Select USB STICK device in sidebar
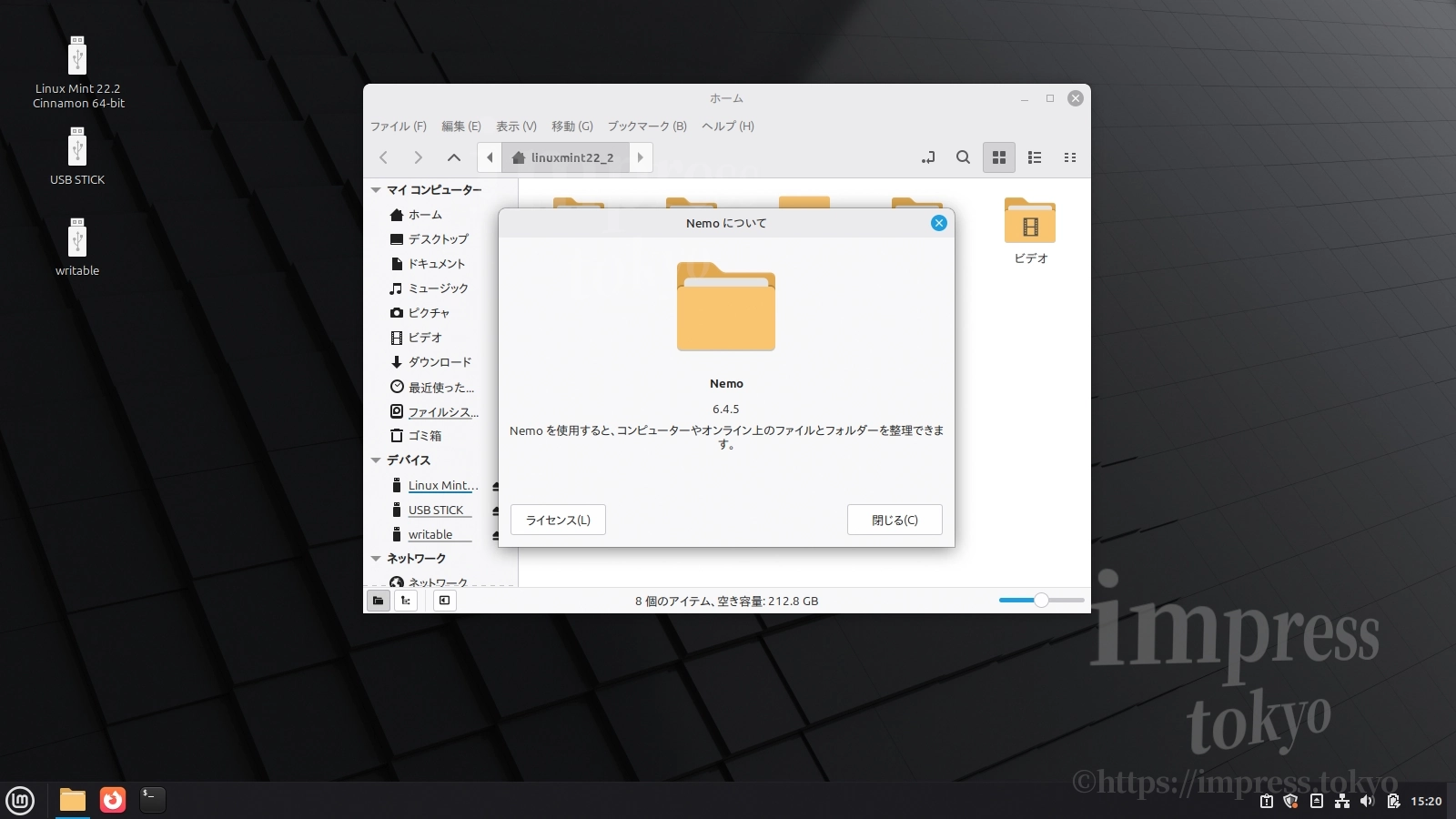The height and width of the screenshot is (819, 1456). pos(433,510)
